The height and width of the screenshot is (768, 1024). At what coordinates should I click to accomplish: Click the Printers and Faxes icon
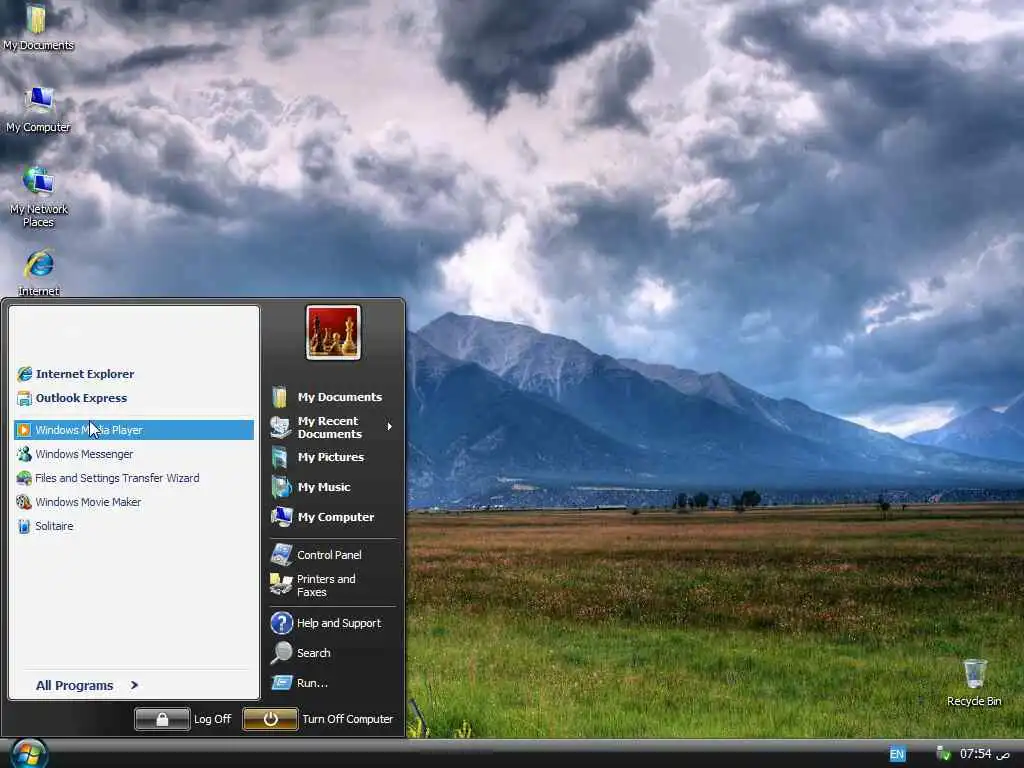281,584
